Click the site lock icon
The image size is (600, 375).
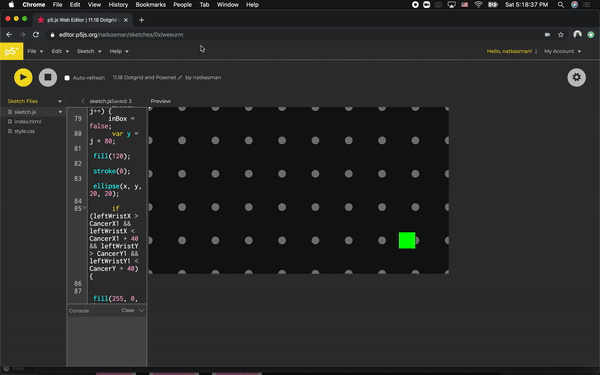click(52, 34)
